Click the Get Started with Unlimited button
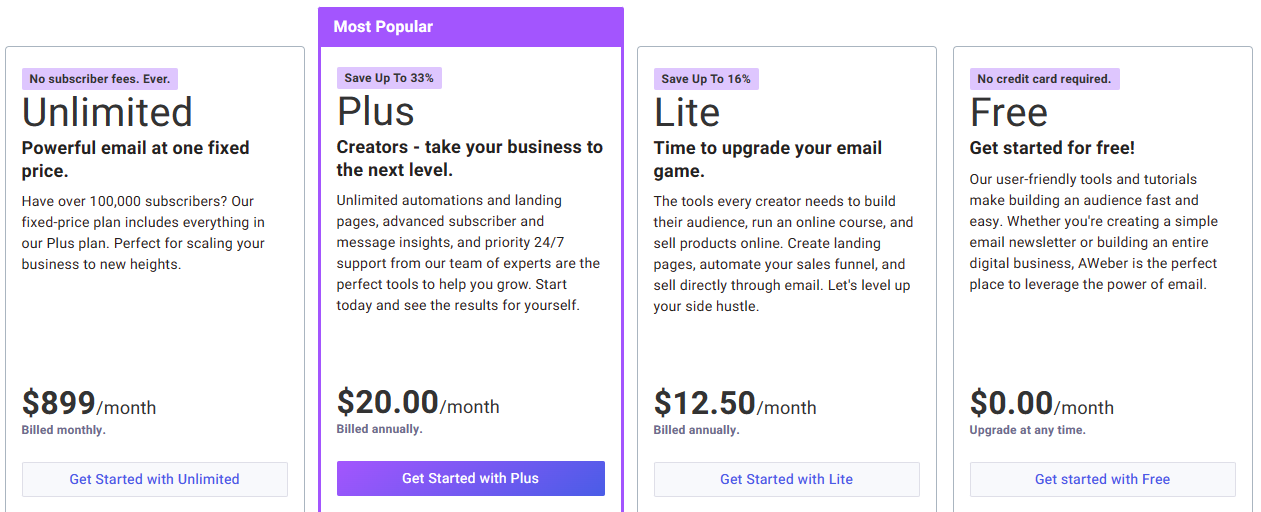1261x512 pixels. click(x=155, y=479)
